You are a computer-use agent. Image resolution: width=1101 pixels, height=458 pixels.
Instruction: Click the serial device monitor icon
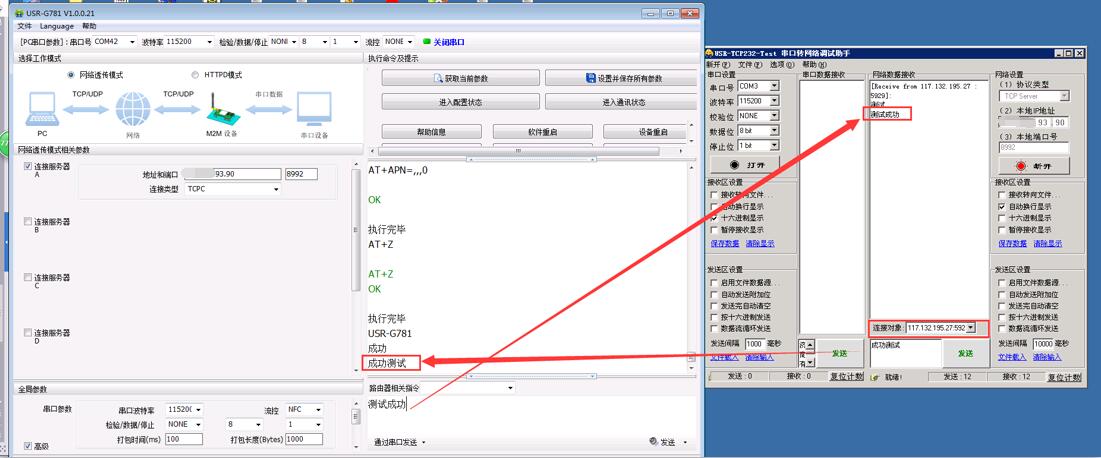(314, 110)
